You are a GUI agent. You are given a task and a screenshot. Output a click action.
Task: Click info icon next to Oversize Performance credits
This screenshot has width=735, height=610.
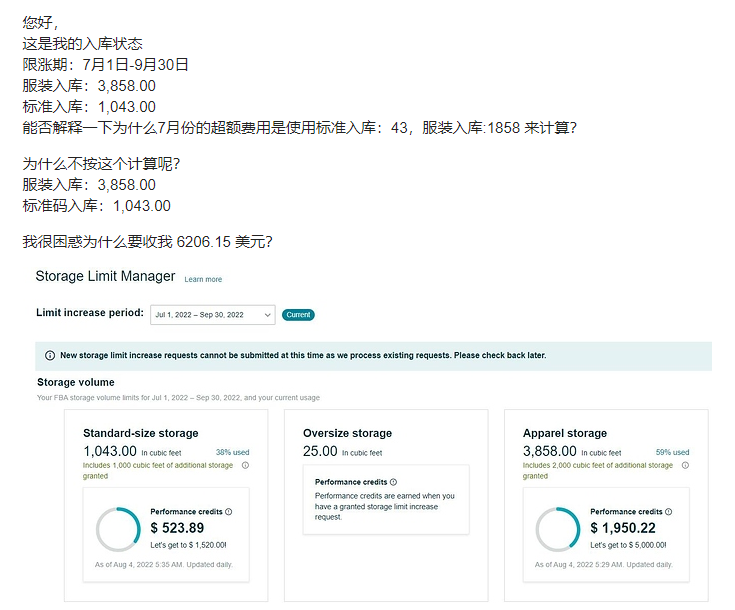tap(393, 482)
